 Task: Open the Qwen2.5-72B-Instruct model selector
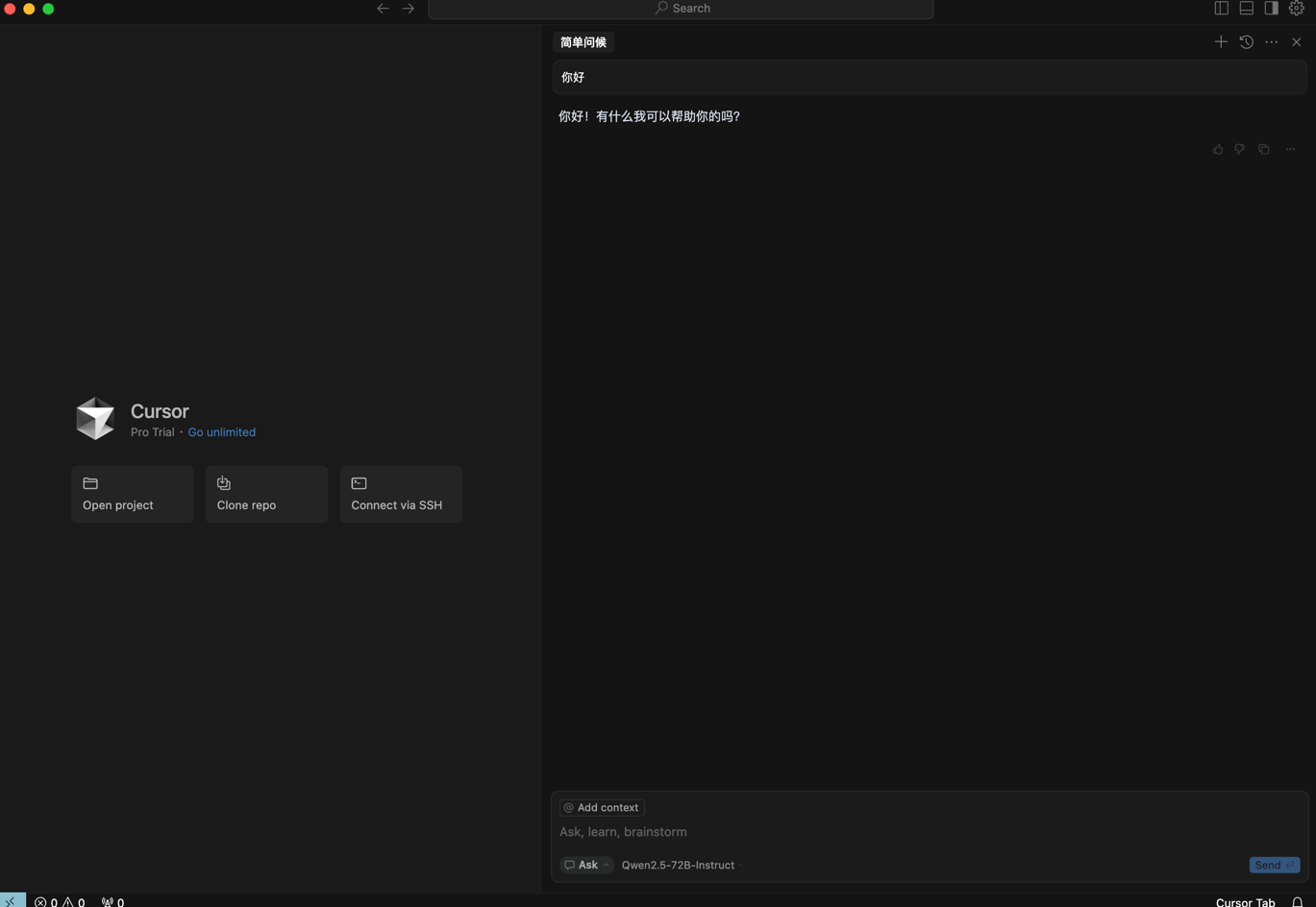click(x=683, y=865)
